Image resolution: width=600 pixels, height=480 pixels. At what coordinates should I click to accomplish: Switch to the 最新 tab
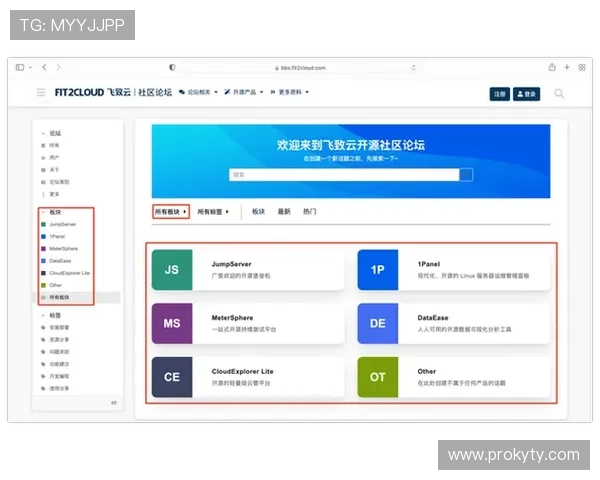(x=284, y=212)
